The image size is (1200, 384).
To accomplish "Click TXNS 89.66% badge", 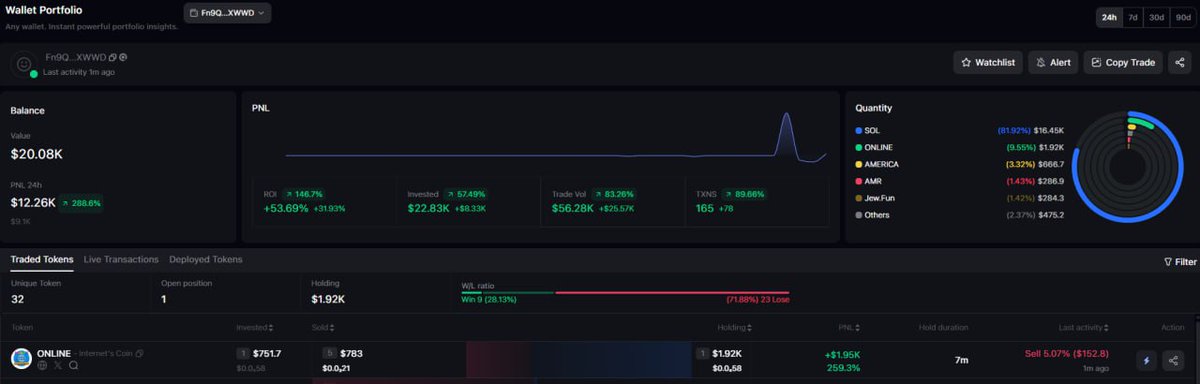I will point(744,194).
